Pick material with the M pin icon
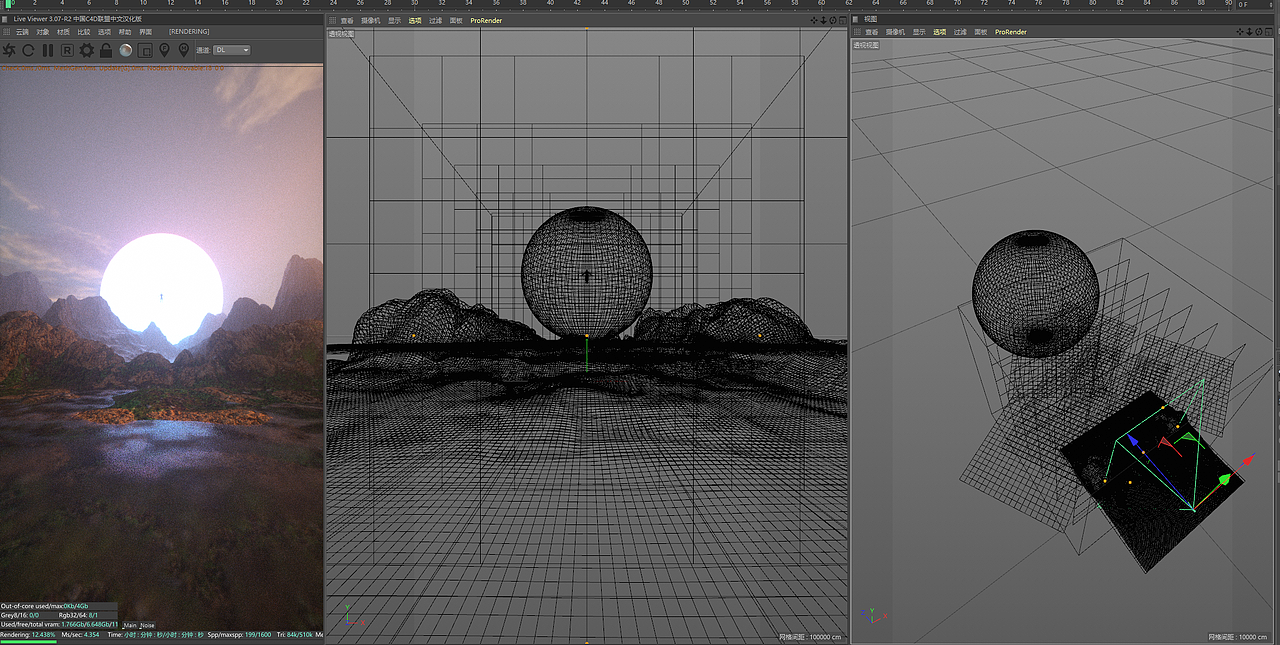 pyautogui.click(x=183, y=50)
